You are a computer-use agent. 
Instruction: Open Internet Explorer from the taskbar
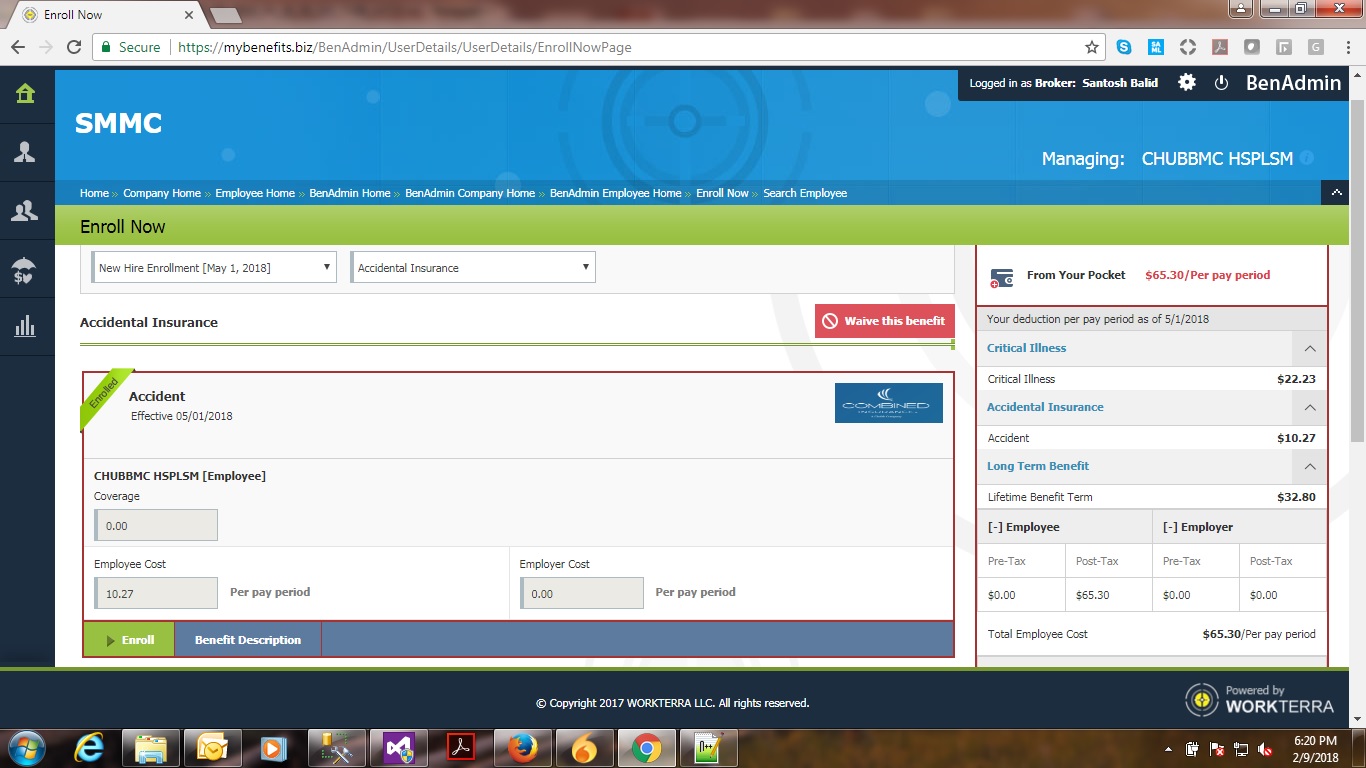[x=90, y=748]
